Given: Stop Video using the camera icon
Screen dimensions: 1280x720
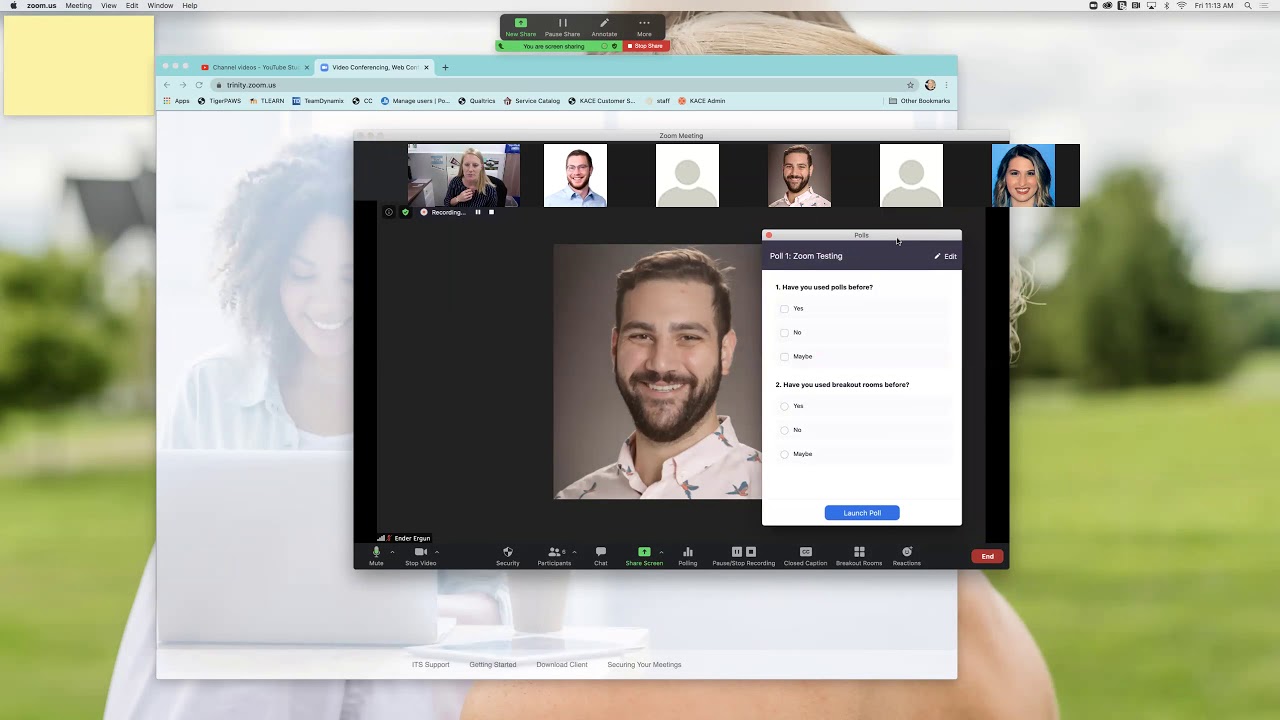Looking at the screenshot, I should point(421,552).
